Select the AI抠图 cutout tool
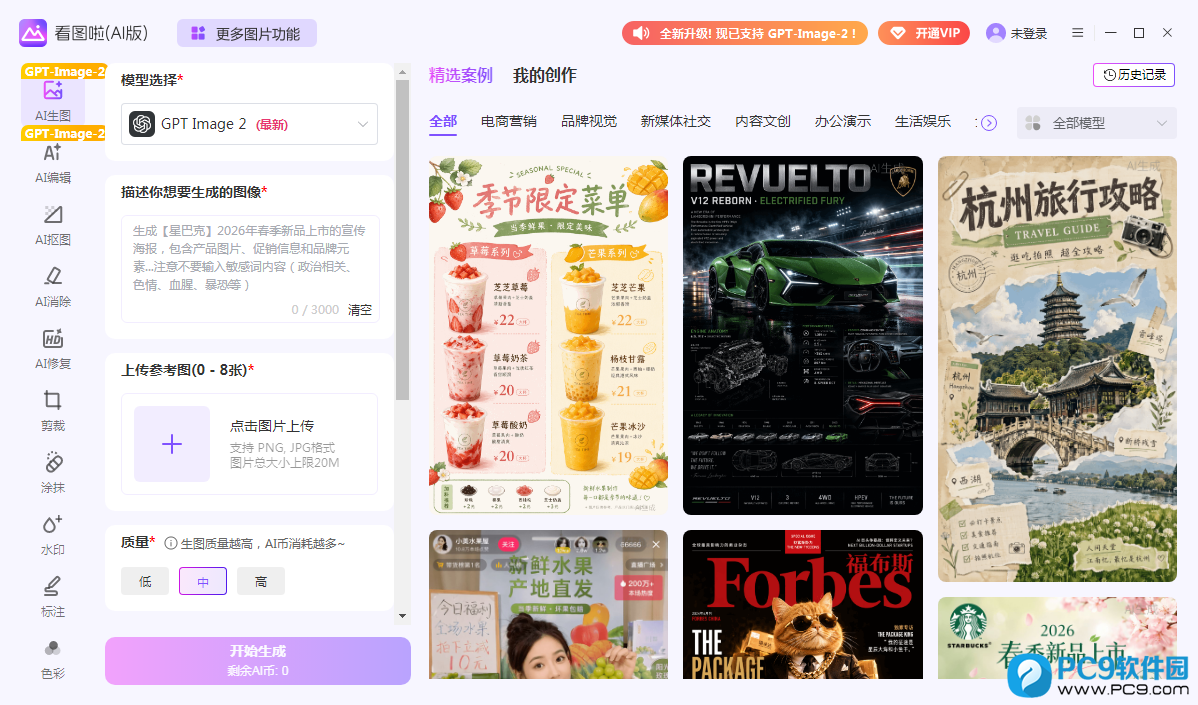Viewport: 1198px width, 705px height. [53, 225]
